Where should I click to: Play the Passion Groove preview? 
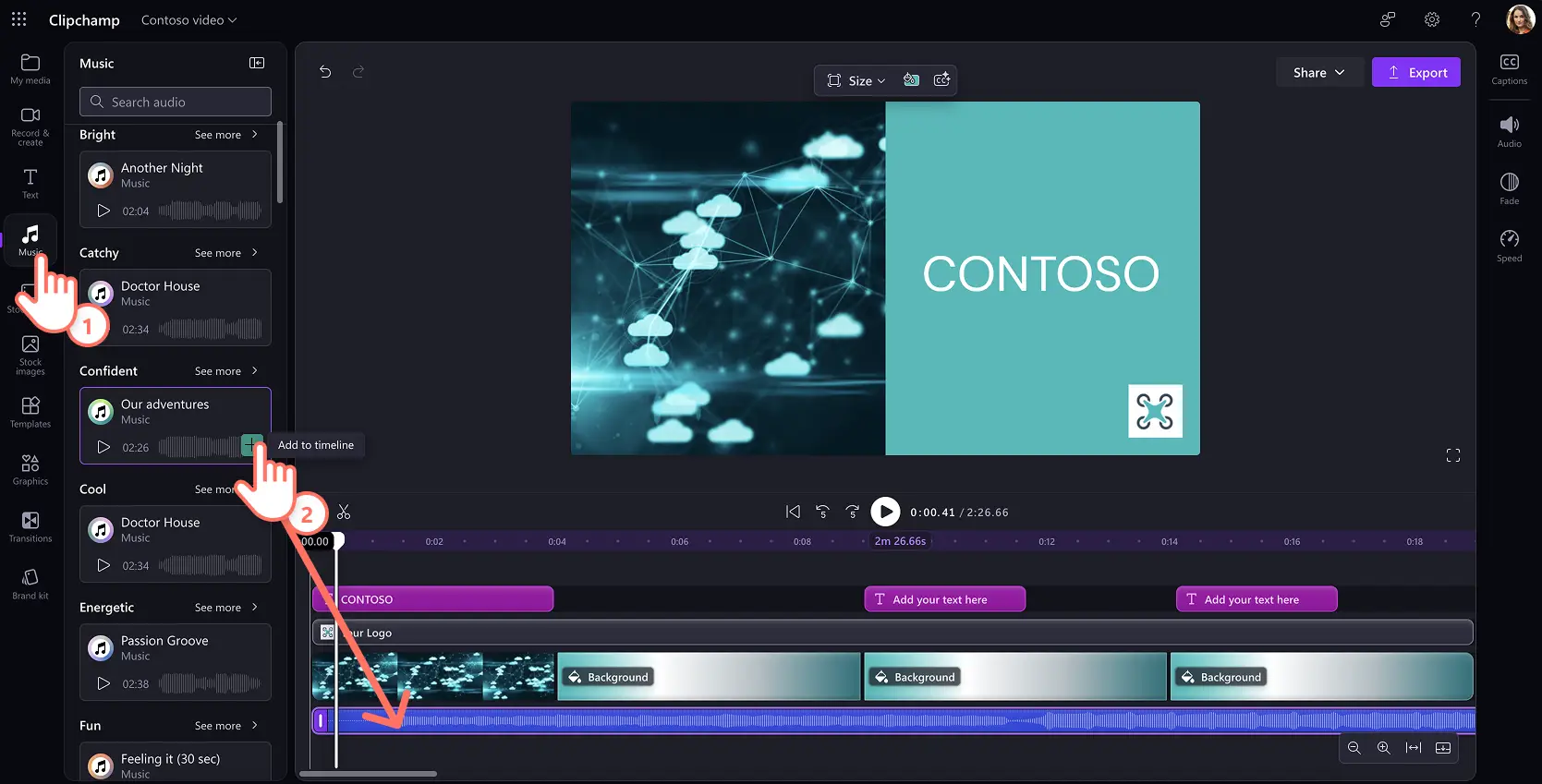pos(103,683)
